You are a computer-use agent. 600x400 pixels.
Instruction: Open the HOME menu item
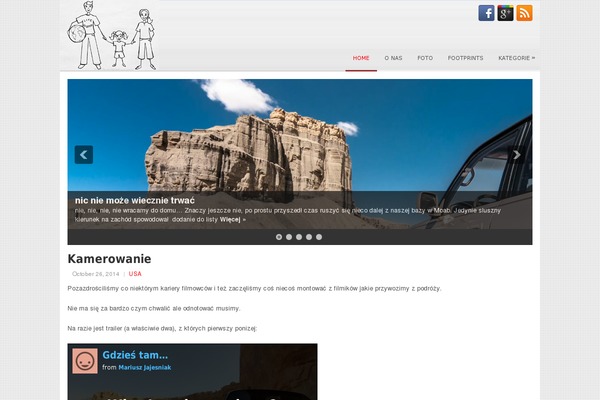[x=361, y=58]
